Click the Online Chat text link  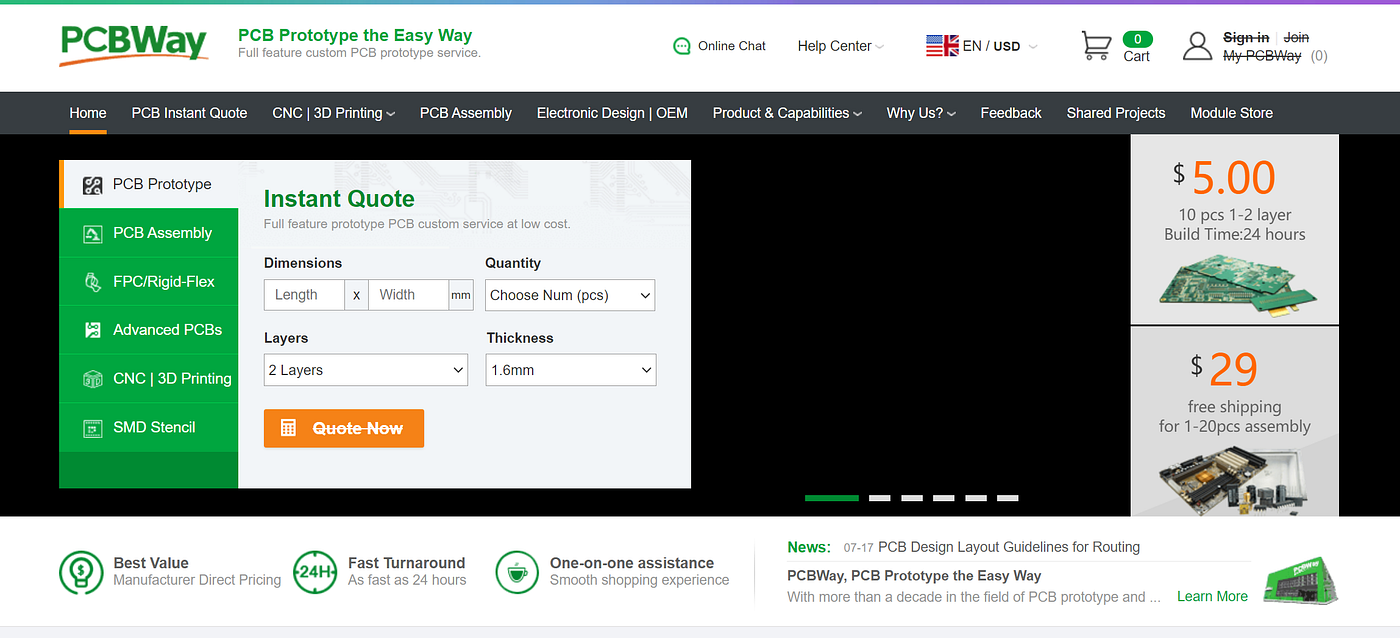[732, 46]
